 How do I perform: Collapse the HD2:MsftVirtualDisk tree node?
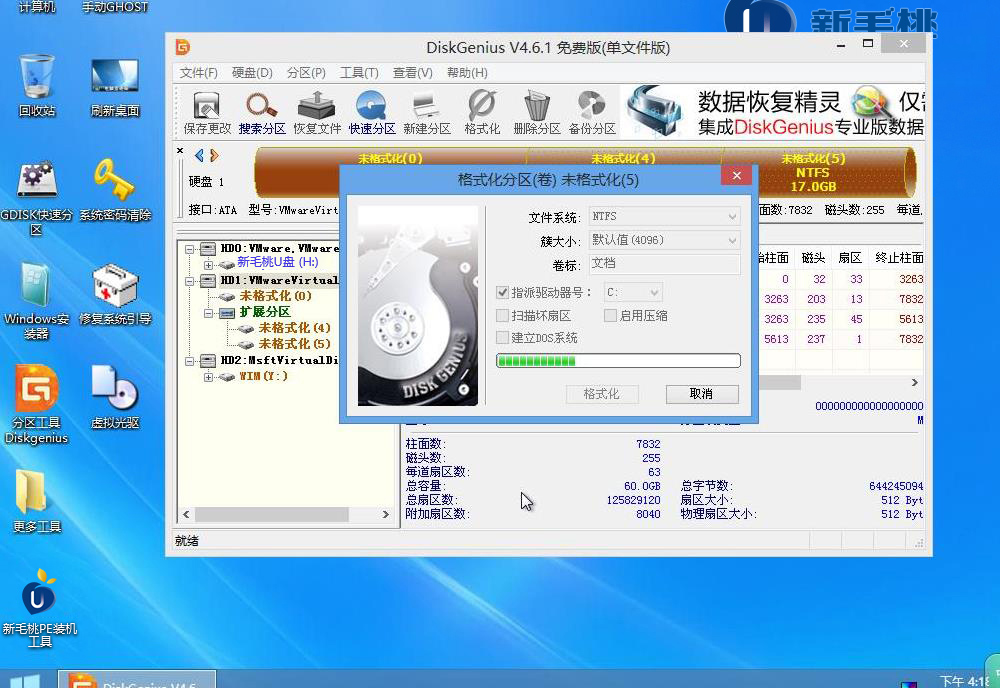point(189,361)
